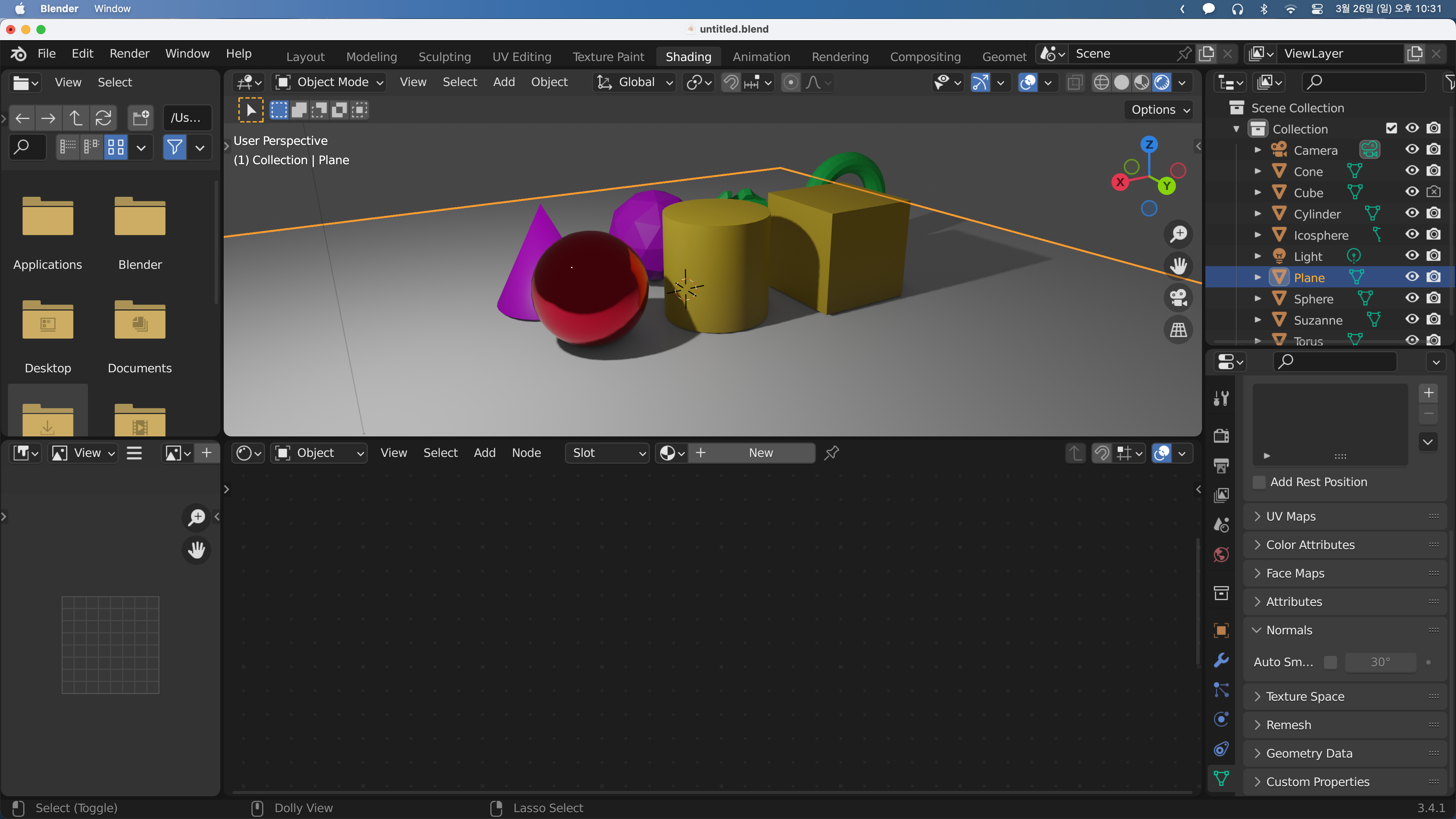Hide the Cone object in viewport
1456x819 pixels.
click(x=1412, y=171)
